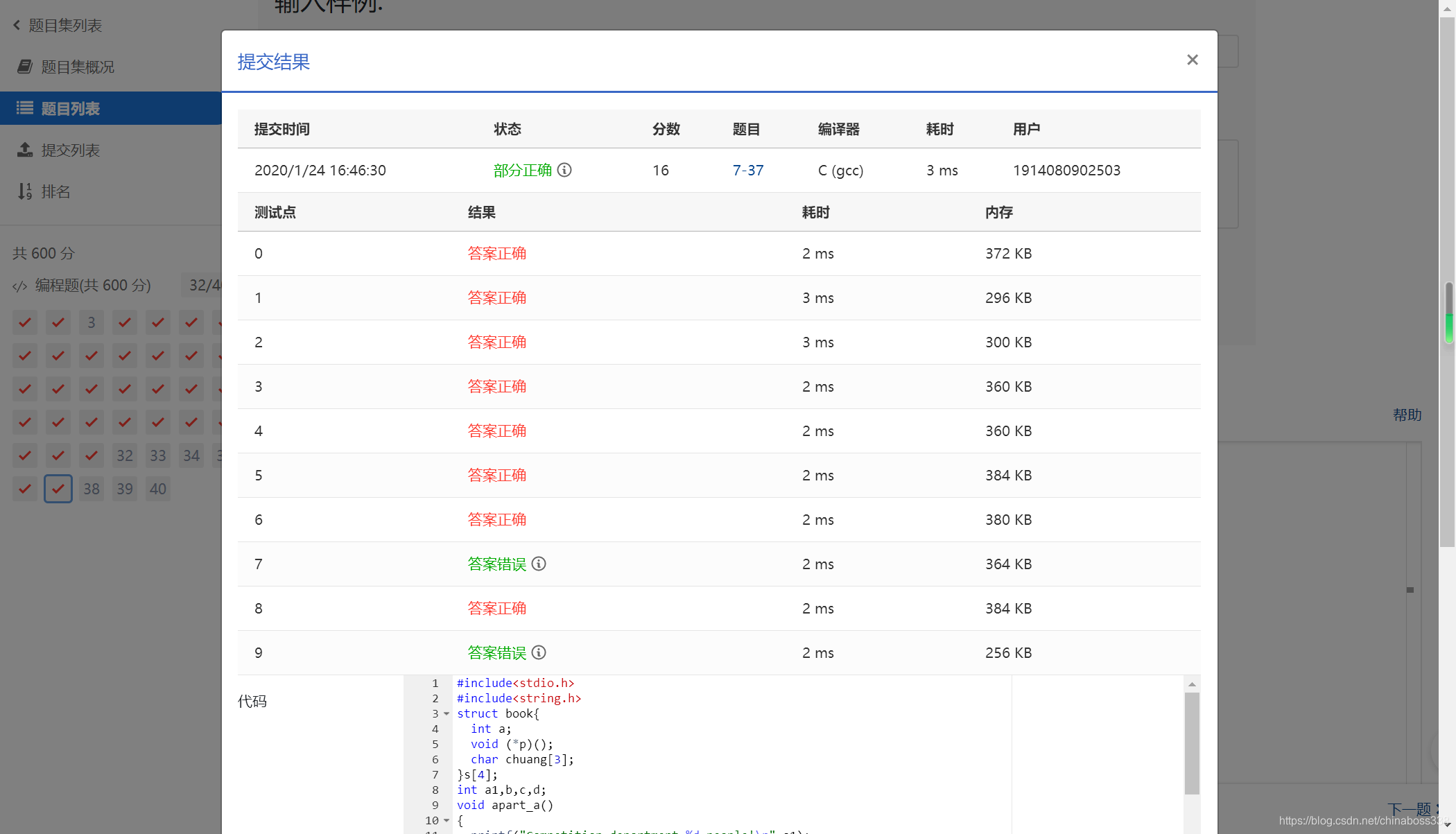Collapse code fold arrow at line 10
The width and height of the screenshot is (1456, 834).
[x=447, y=820]
